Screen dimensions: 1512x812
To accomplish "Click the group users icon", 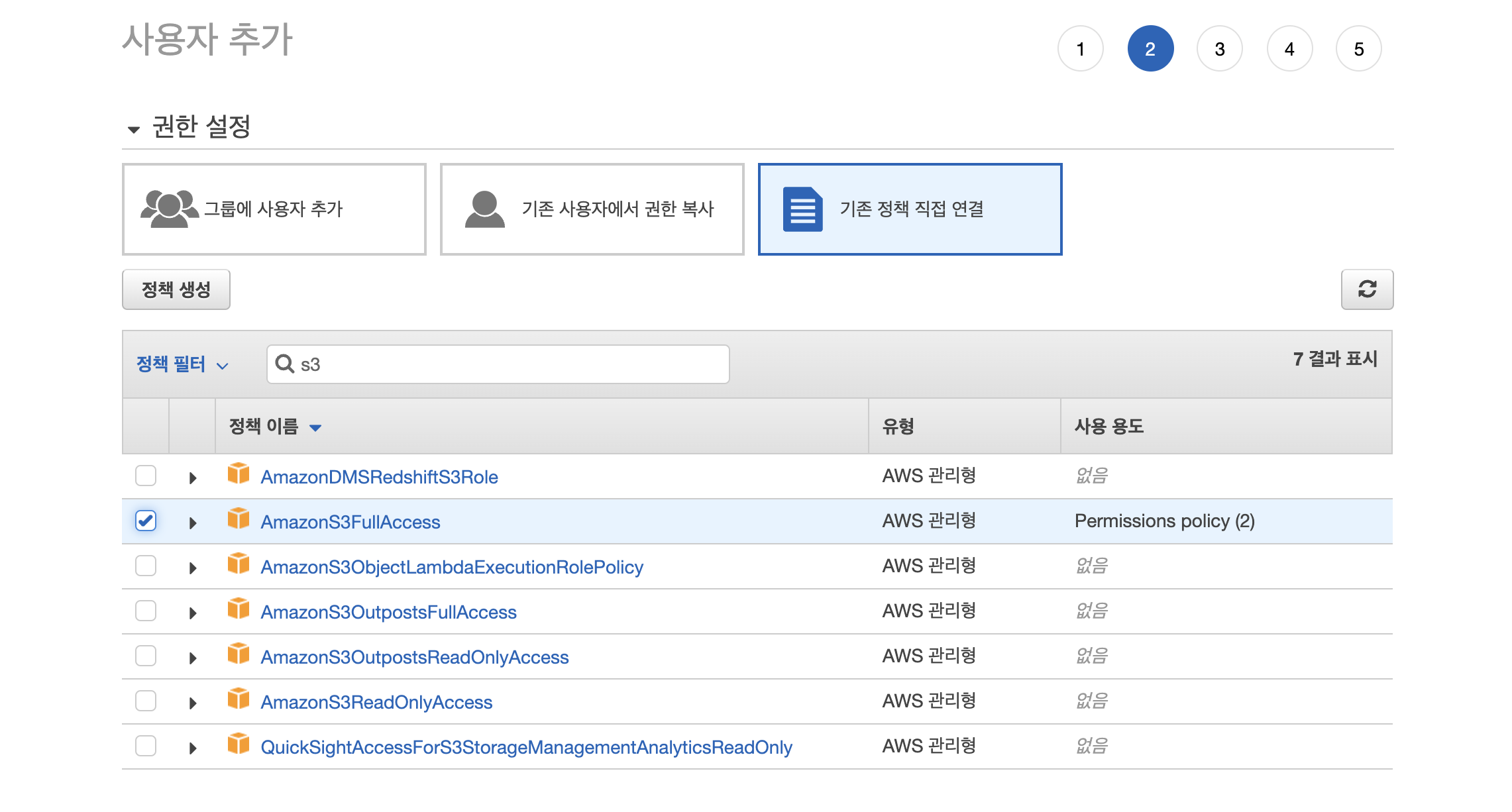I will (x=168, y=209).
